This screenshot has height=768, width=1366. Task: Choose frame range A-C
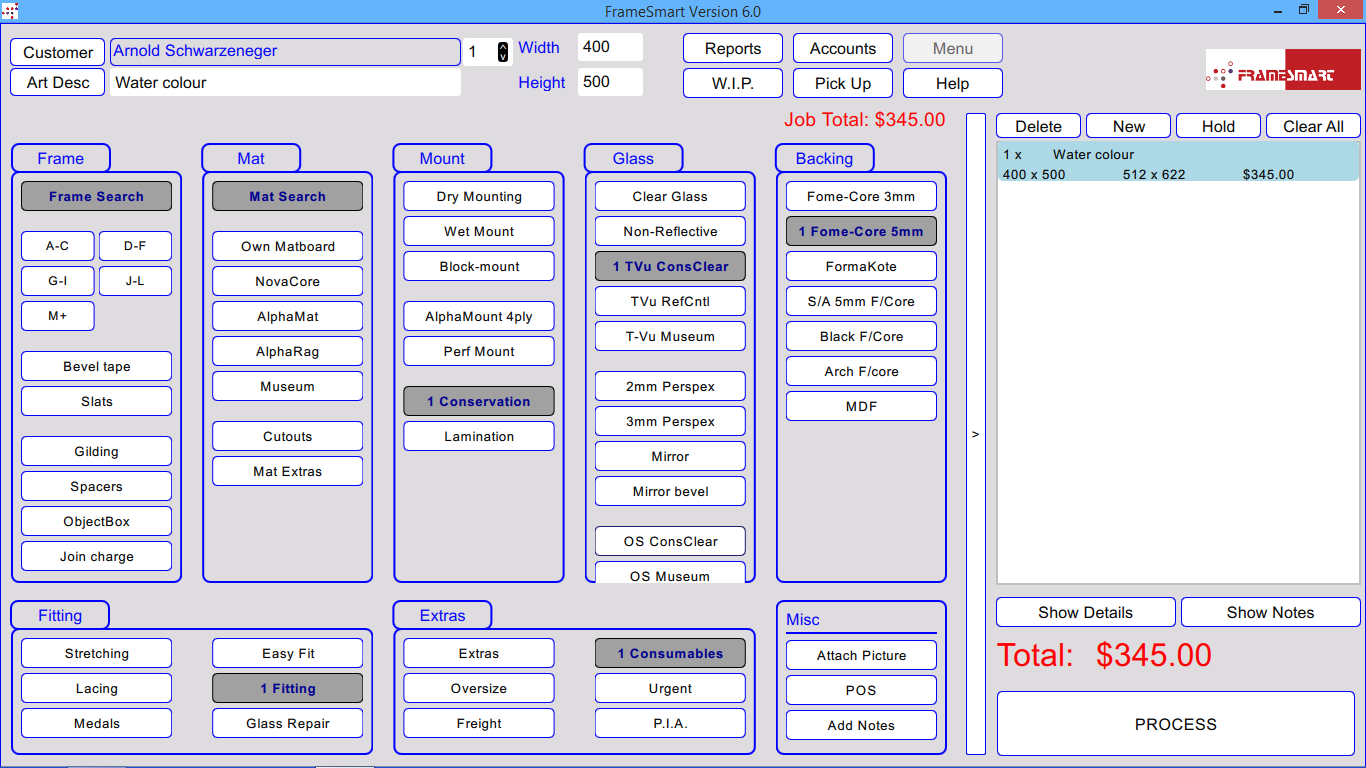pos(57,247)
